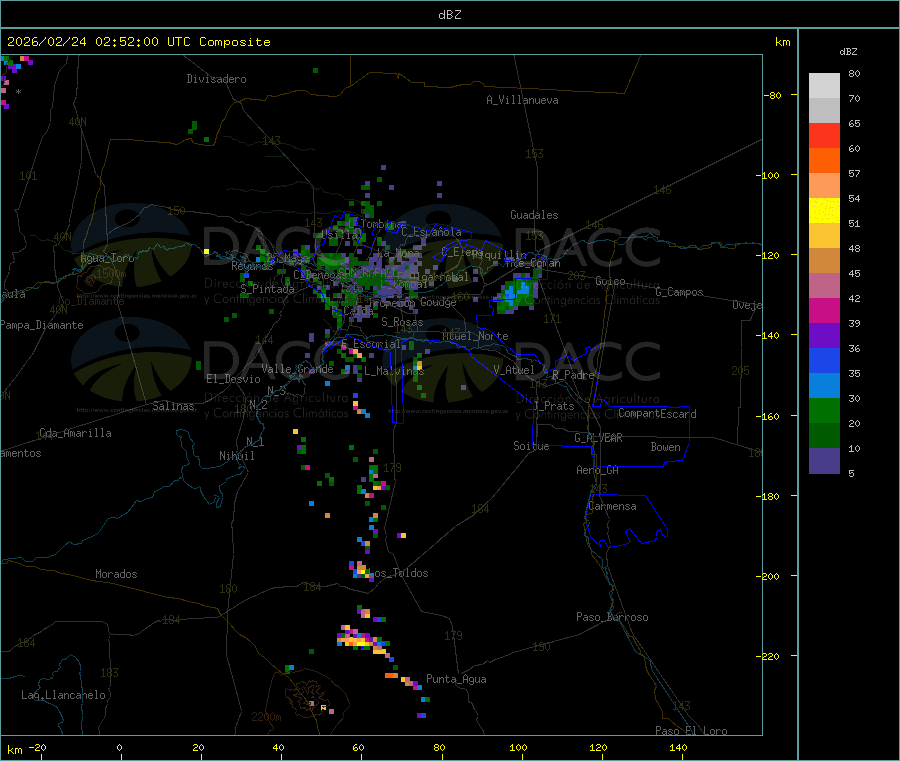Click the Goudge location label
This screenshot has height=761, width=900.
pos(438,302)
